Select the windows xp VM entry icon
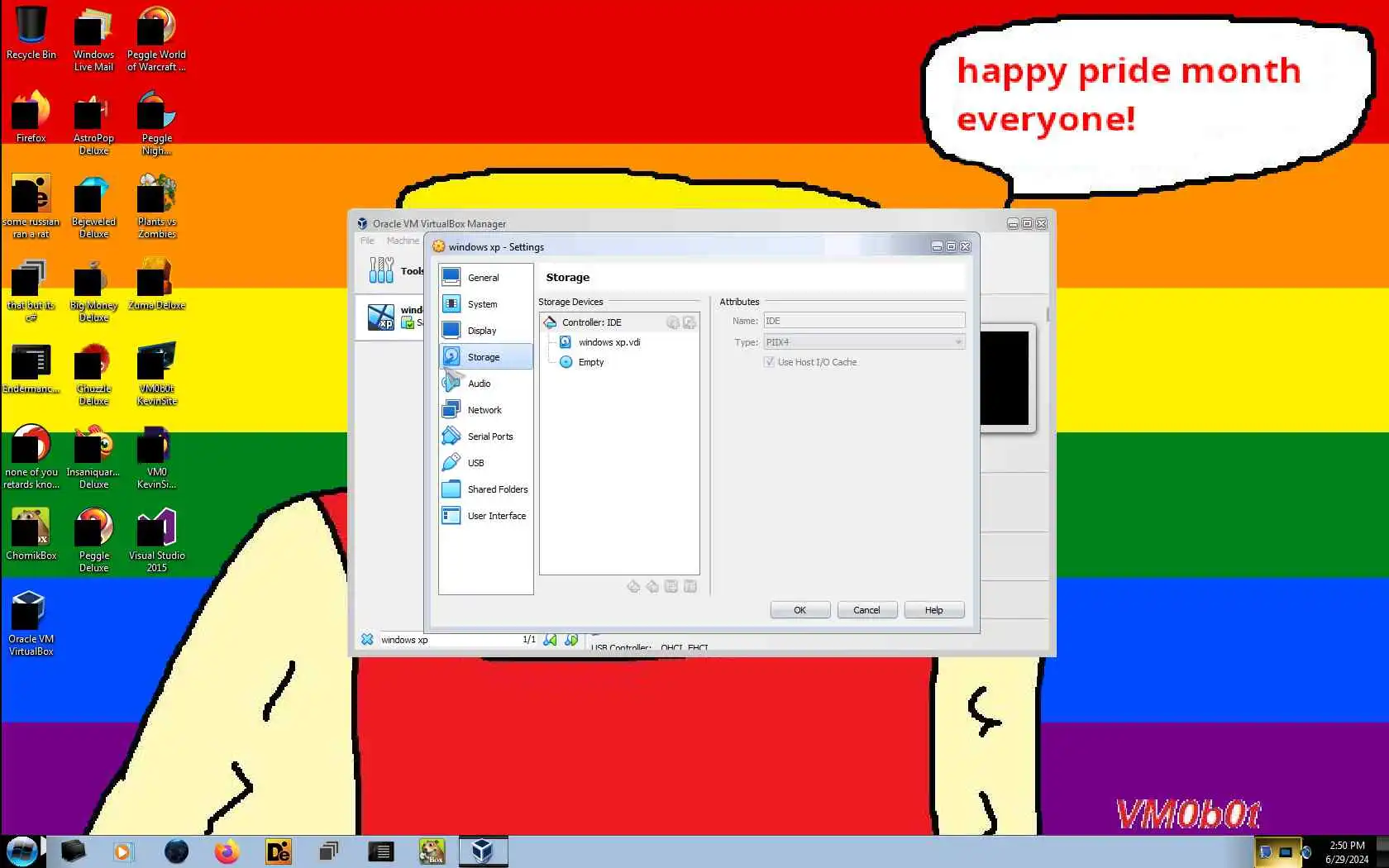The height and width of the screenshot is (868, 1389). (381, 317)
